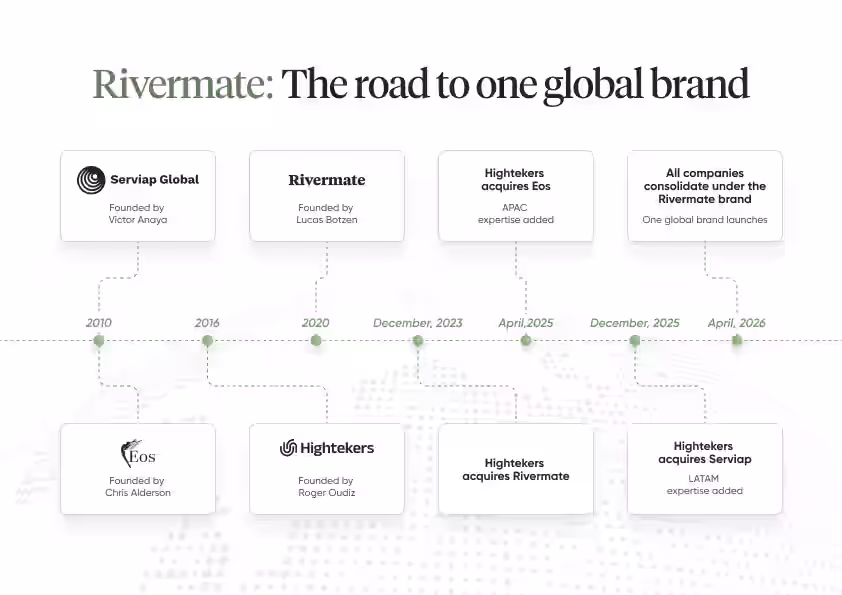This screenshot has width=842, height=595.
Task: Select the Hightekers acquires Serviap card
Action: tap(704, 469)
